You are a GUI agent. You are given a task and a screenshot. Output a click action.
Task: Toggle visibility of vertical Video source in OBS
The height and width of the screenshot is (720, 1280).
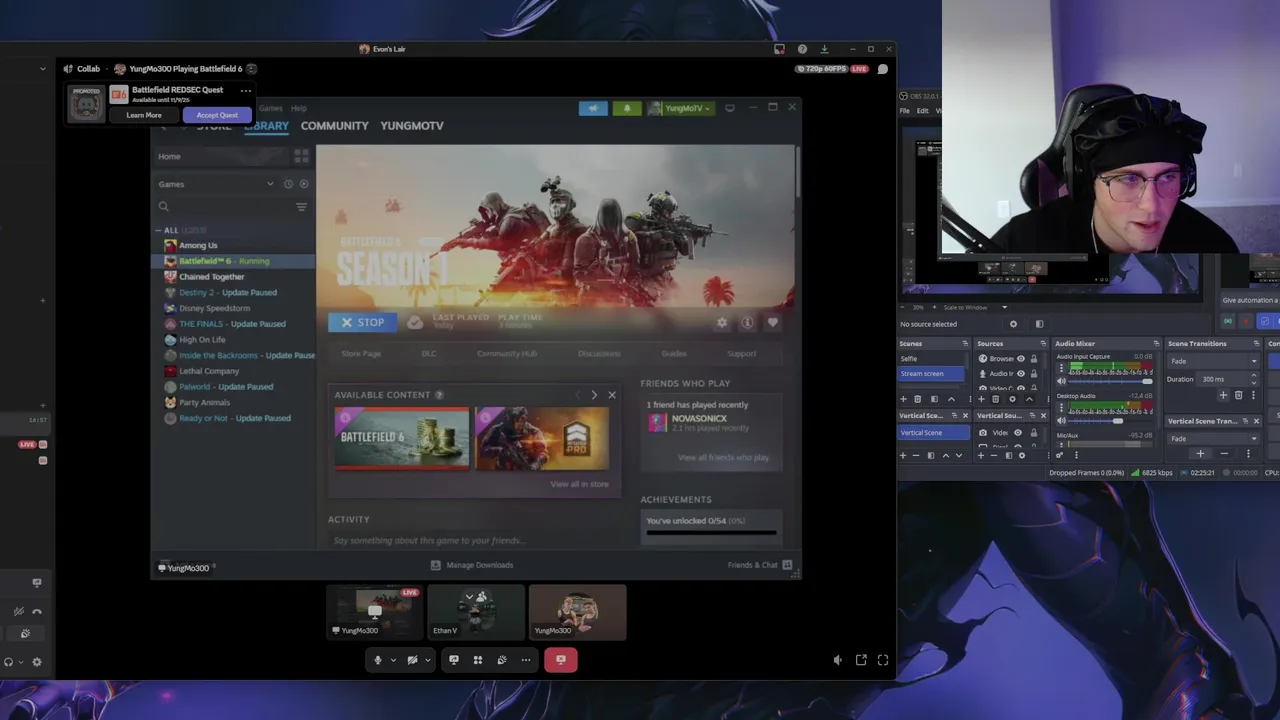click(x=1018, y=433)
